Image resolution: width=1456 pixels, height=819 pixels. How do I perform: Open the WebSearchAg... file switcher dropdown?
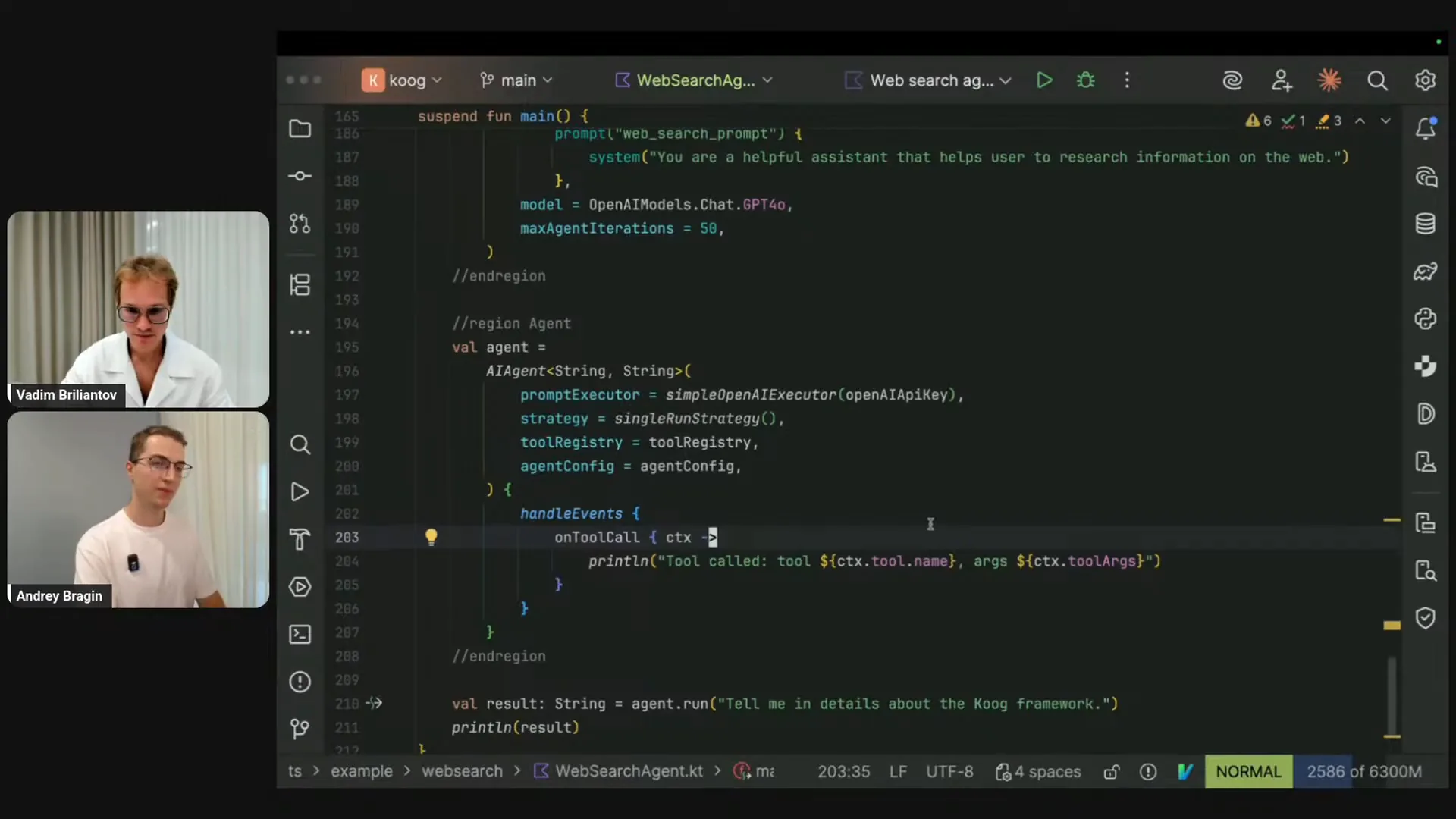point(693,80)
